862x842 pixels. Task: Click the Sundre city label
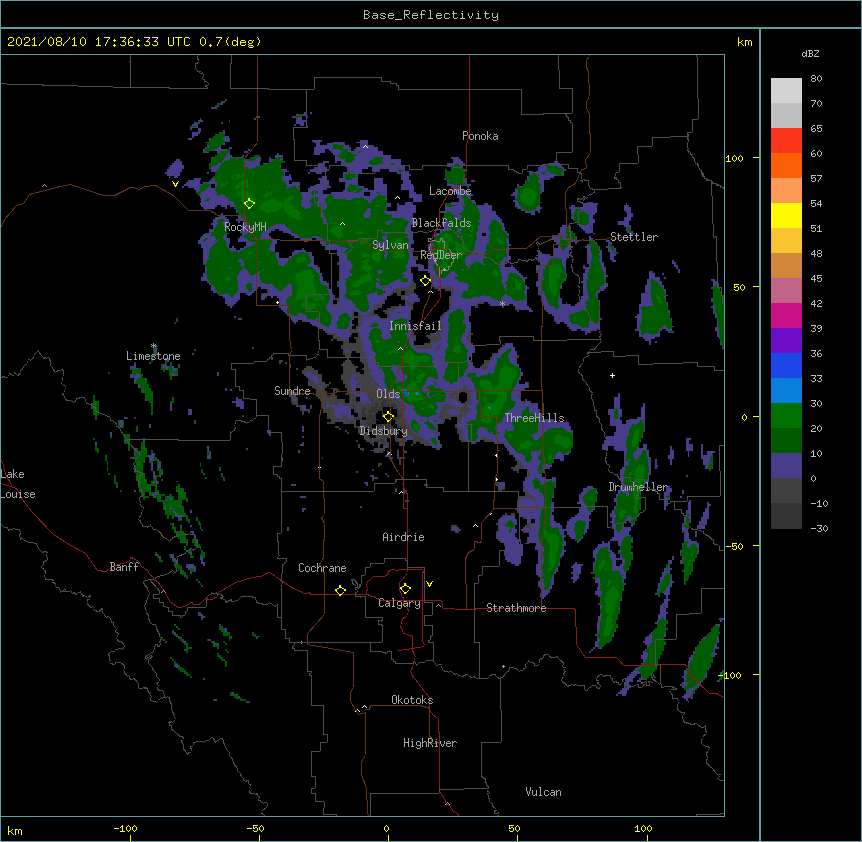tap(292, 391)
